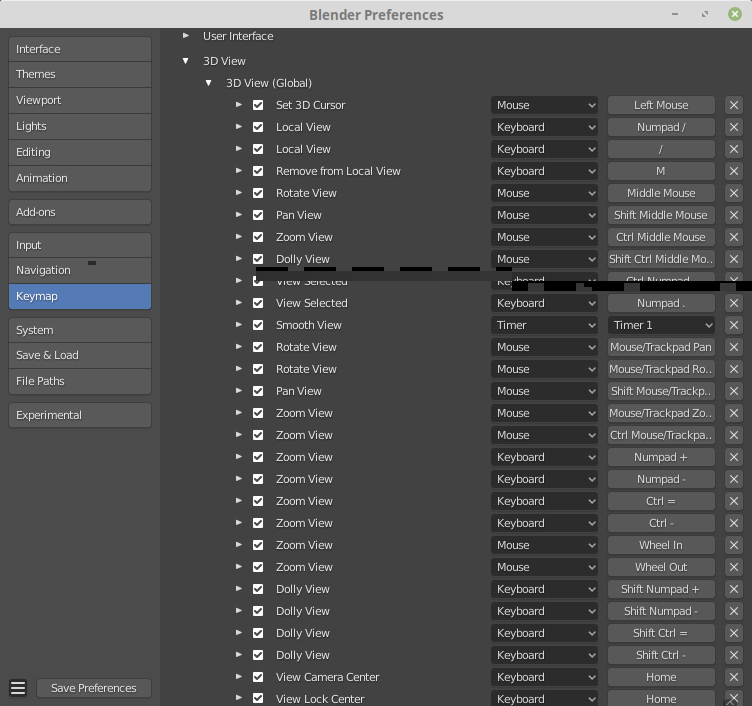The height and width of the screenshot is (706, 752).
Task: Uncheck the Shift Ctrl Middle Mouse Dolly View
Action: pos(258,259)
